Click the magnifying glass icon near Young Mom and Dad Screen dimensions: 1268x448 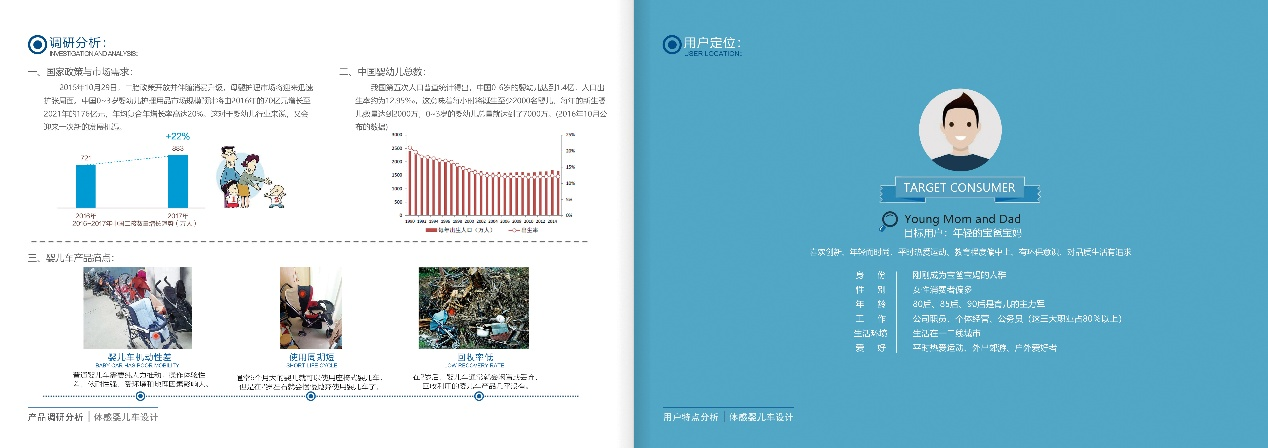[x=888, y=222]
